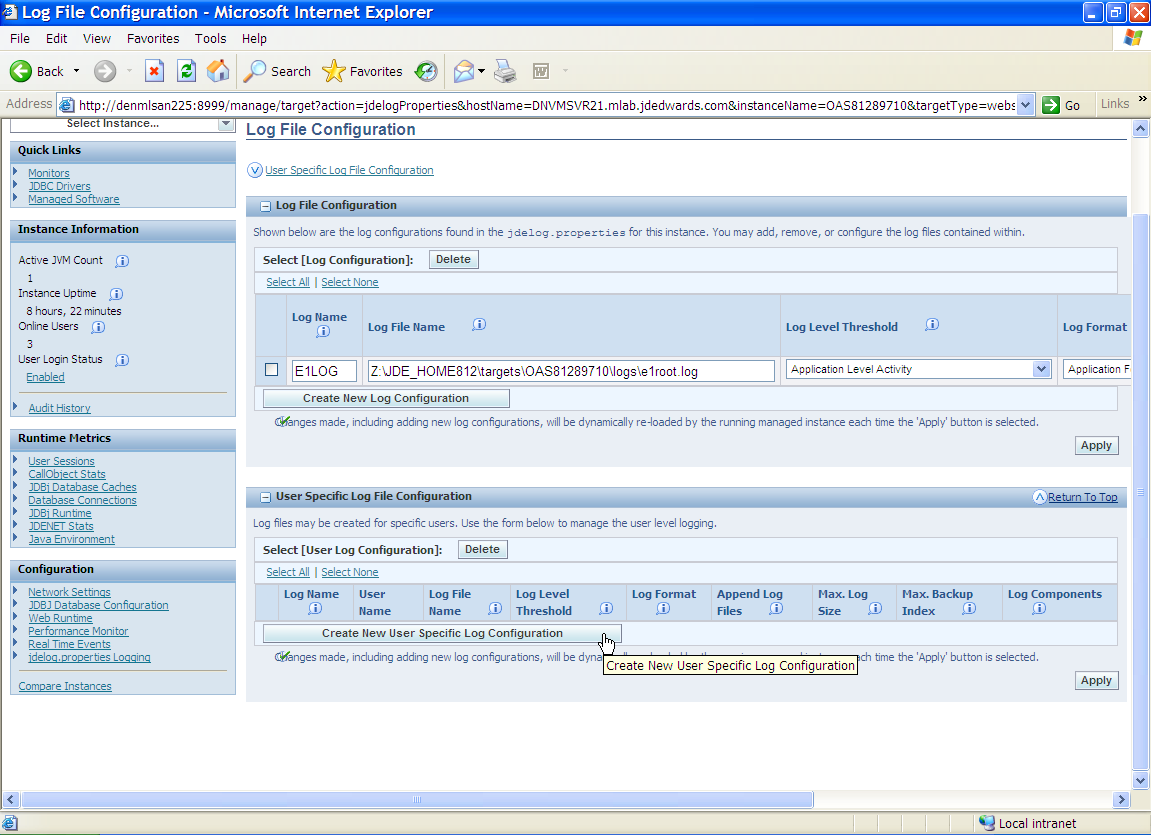
Task: Click Delete in Select [User Log Configuration] row
Action: pyautogui.click(x=482, y=550)
